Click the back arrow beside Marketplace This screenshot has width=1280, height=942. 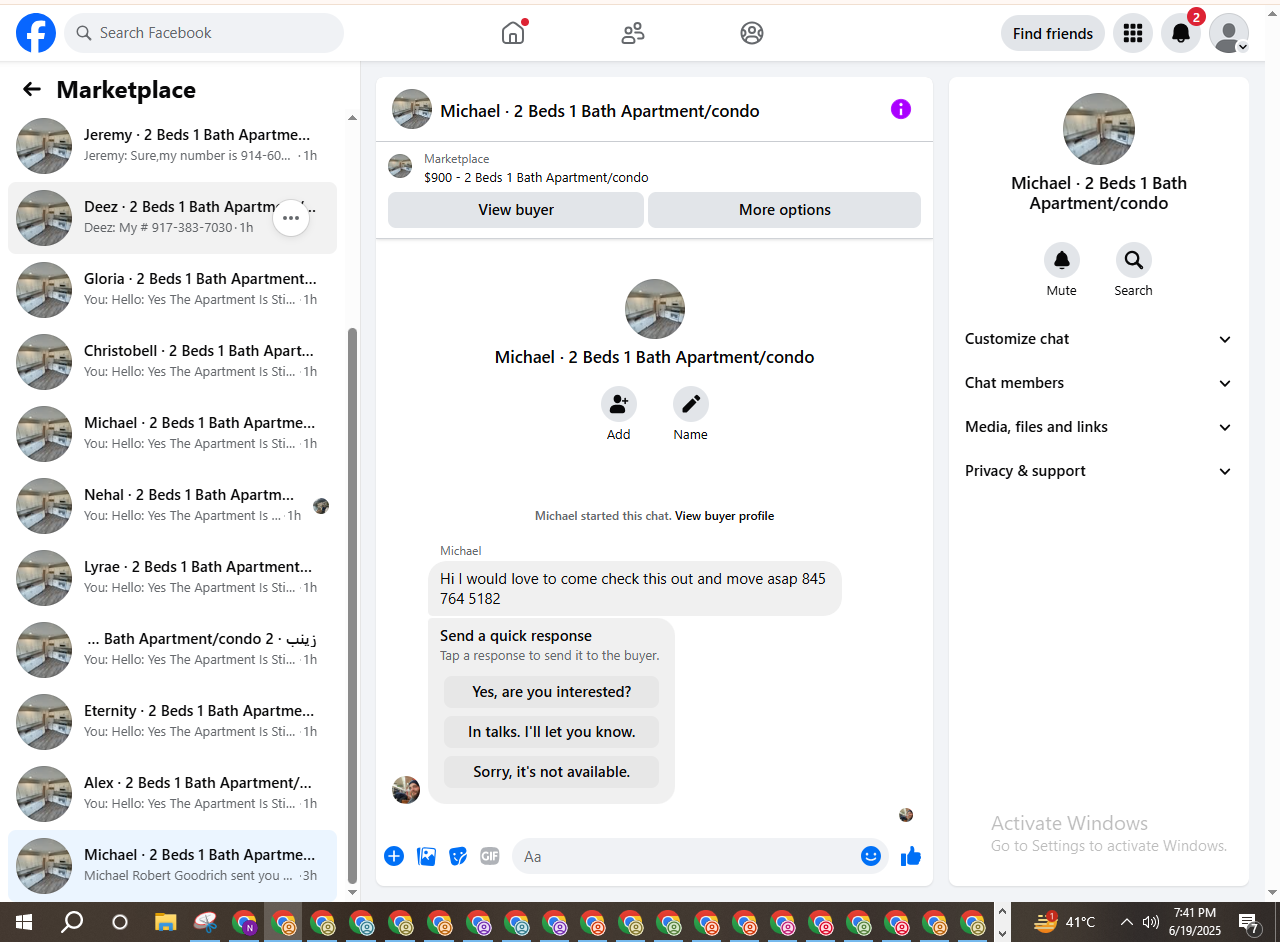pyautogui.click(x=32, y=90)
